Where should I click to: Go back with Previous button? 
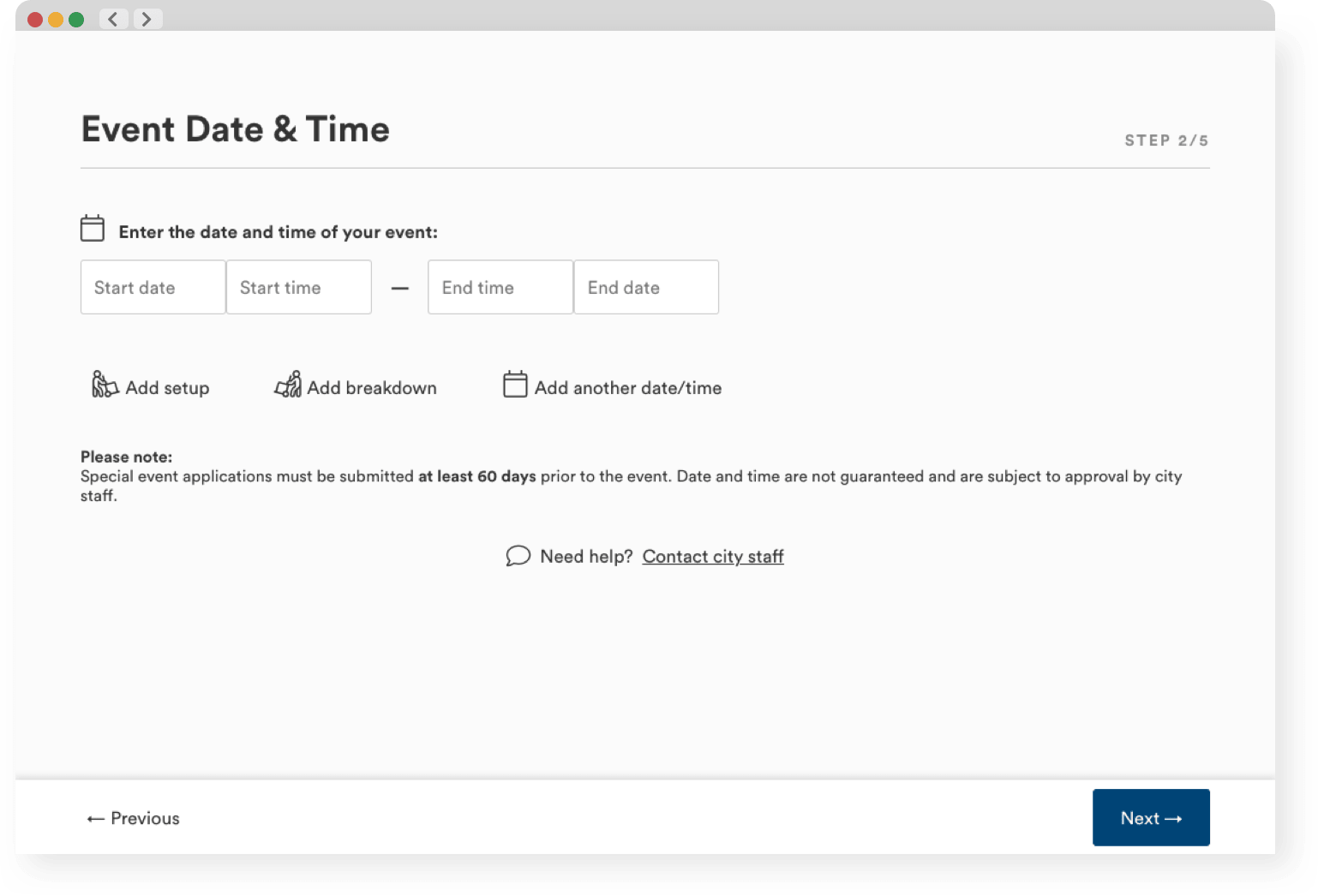(x=133, y=818)
